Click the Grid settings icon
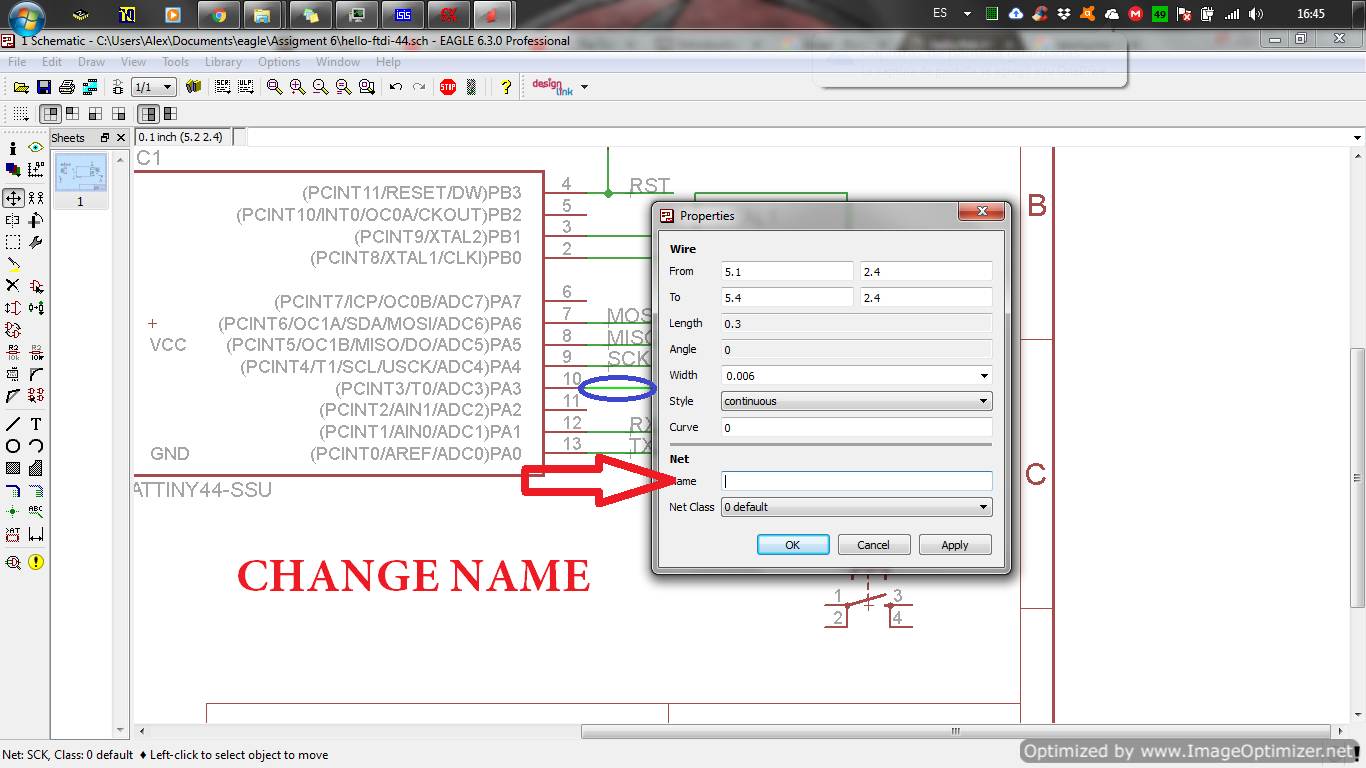1366x768 pixels. point(20,114)
